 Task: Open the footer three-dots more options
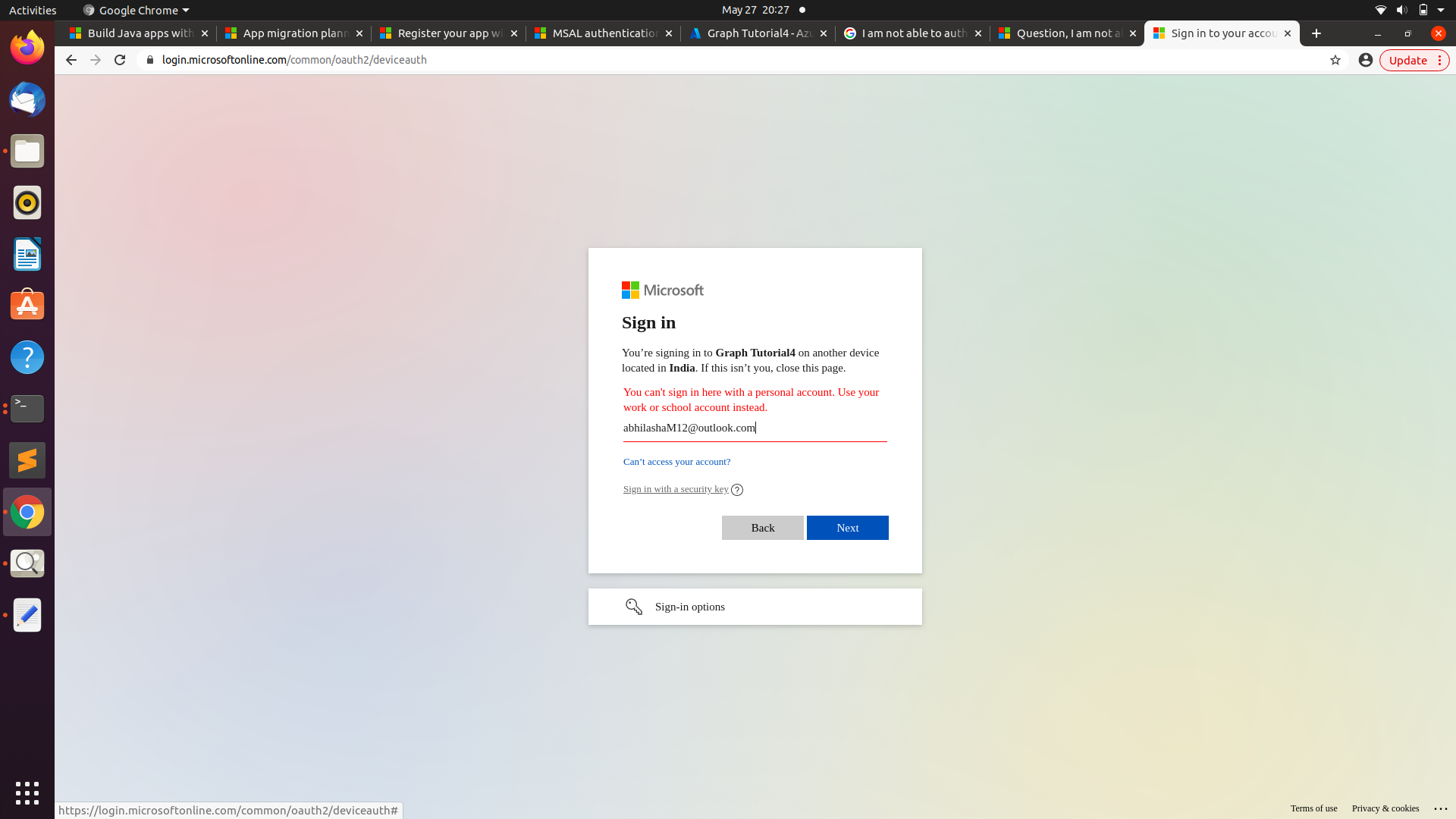coord(1441,808)
